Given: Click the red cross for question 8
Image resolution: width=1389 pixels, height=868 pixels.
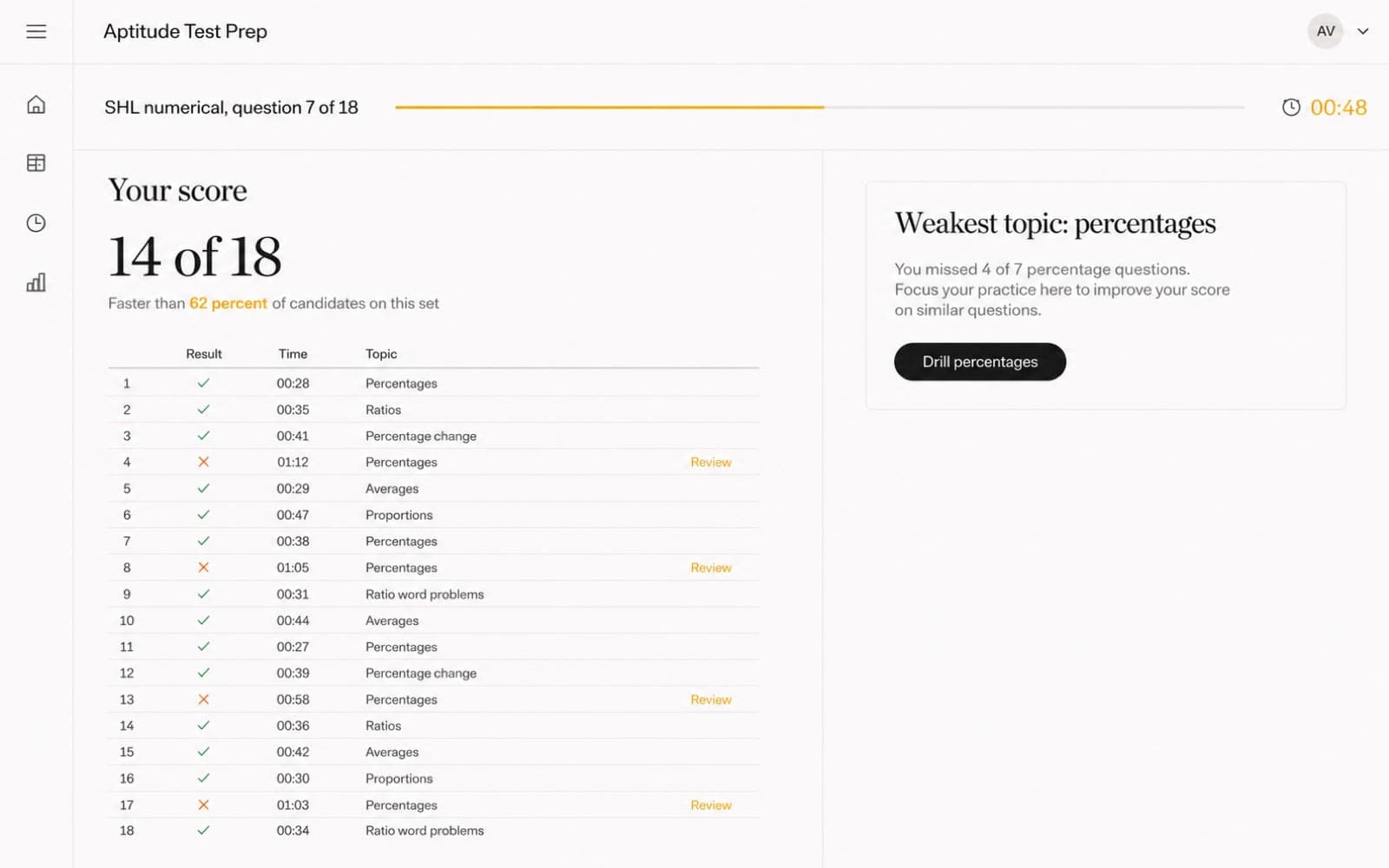Looking at the screenshot, I should (203, 568).
